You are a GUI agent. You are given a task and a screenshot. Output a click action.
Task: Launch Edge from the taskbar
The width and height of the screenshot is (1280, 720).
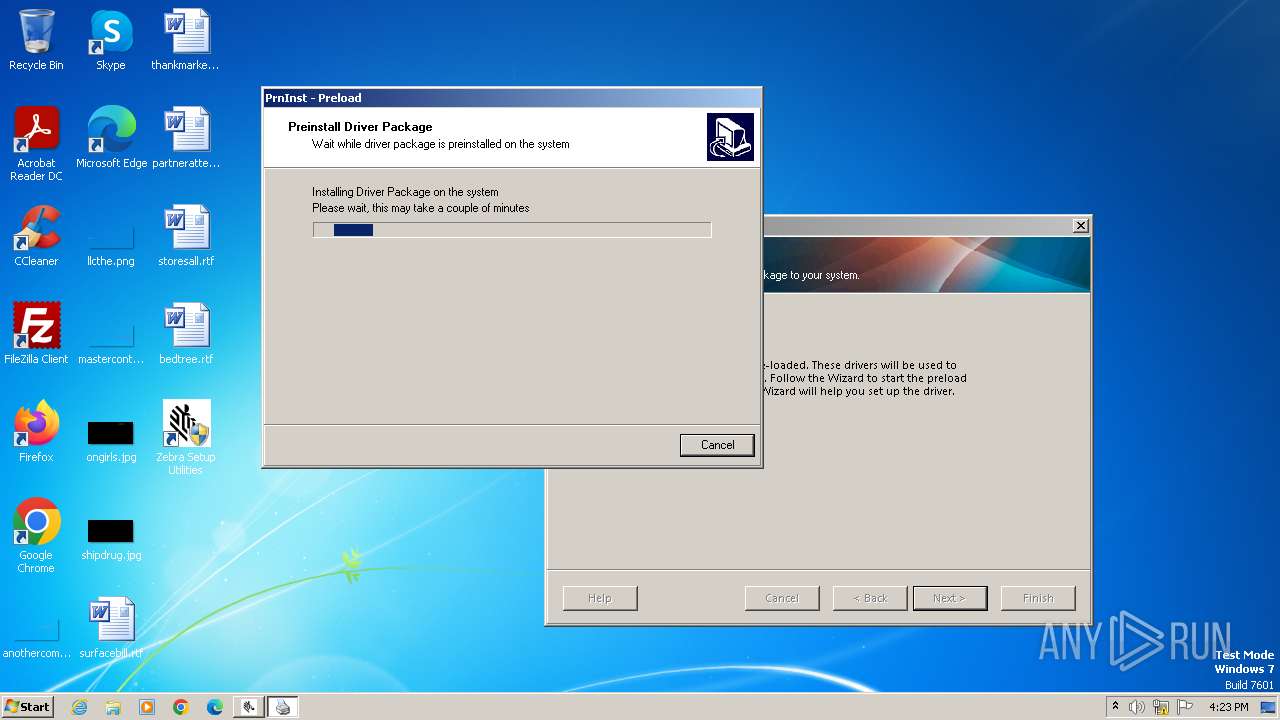point(215,707)
